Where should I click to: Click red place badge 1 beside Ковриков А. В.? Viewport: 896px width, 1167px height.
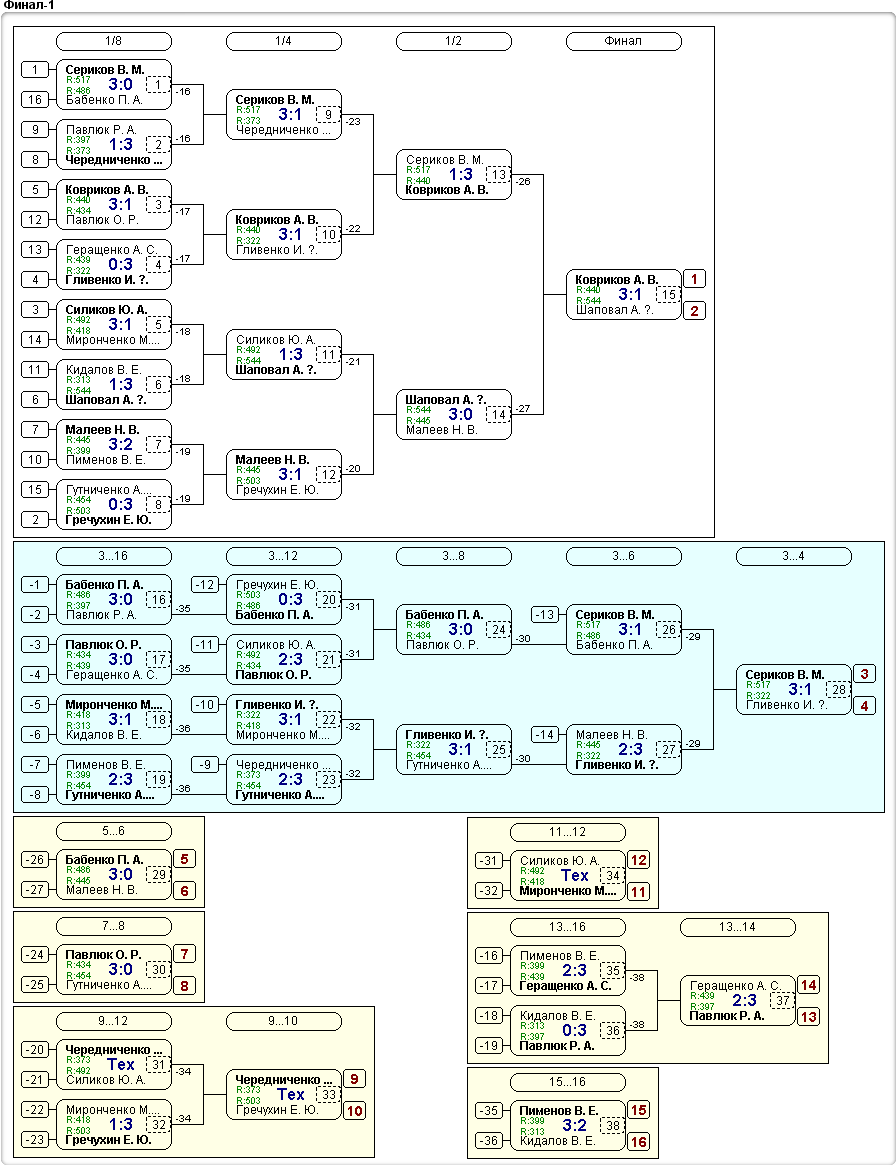[x=695, y=279]
